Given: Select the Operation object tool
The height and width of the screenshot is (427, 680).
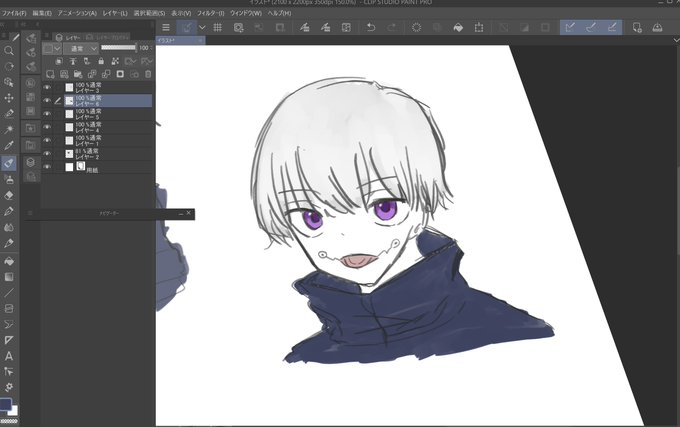Looking at the screenshot, I should (x=9, y=82).
